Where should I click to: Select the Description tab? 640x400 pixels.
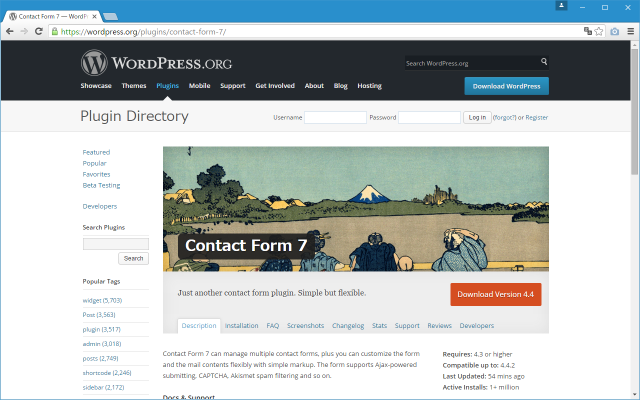coord(199,326)
